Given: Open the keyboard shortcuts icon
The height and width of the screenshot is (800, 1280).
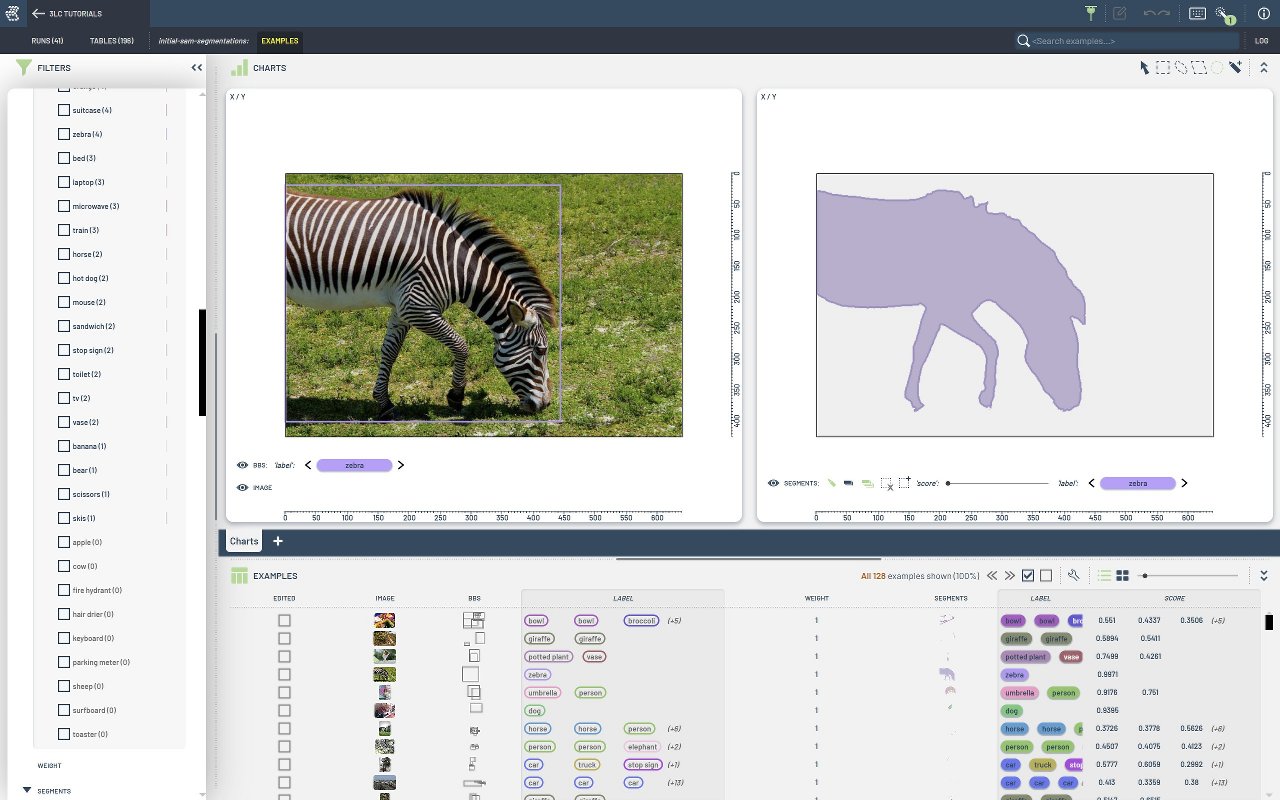Looking at the screenshot, I should (1197, 14).
